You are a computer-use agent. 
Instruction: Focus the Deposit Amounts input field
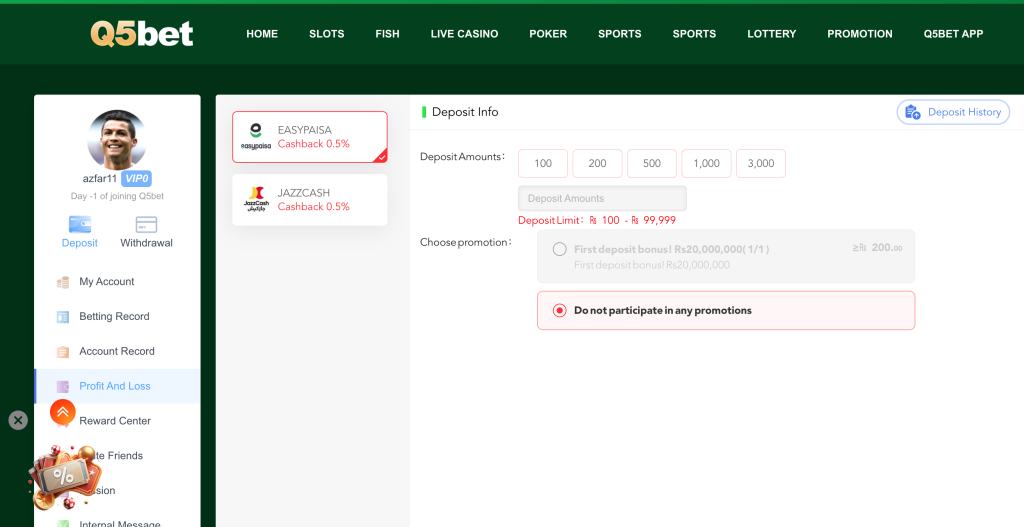pos(602,199)
